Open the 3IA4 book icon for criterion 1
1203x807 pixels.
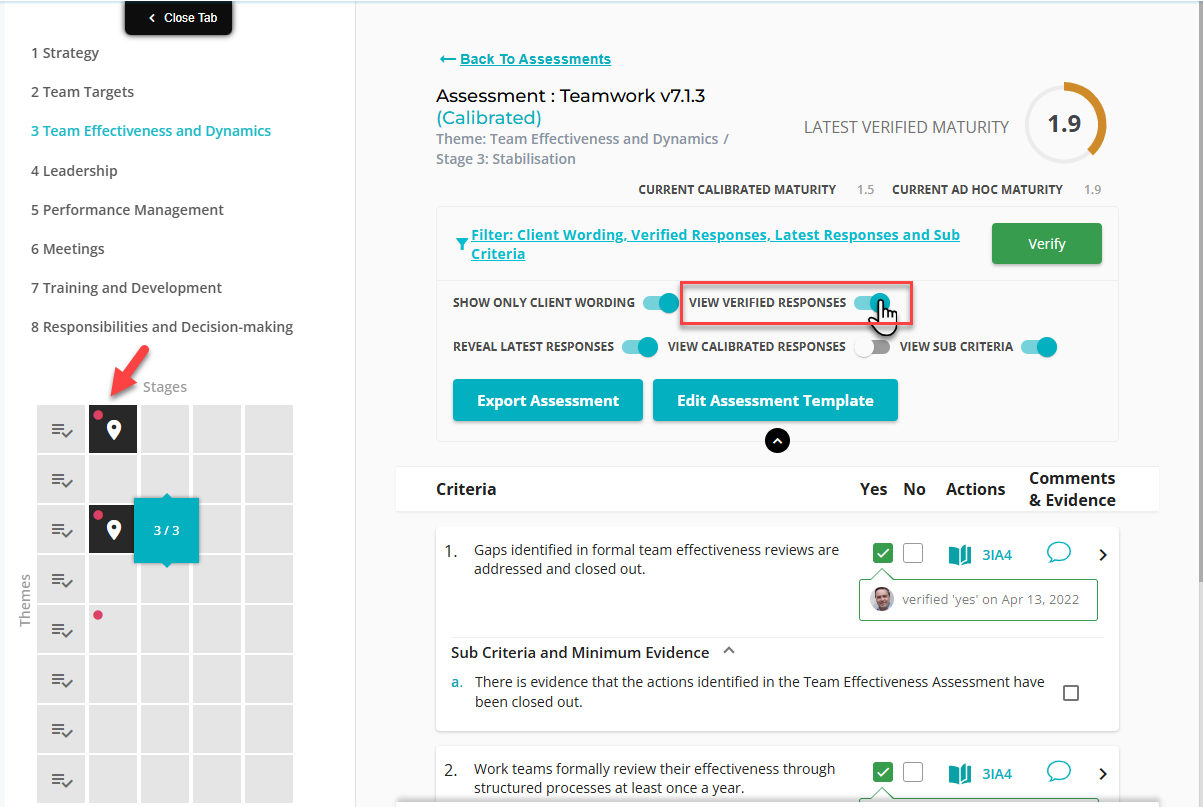[960, 555]
